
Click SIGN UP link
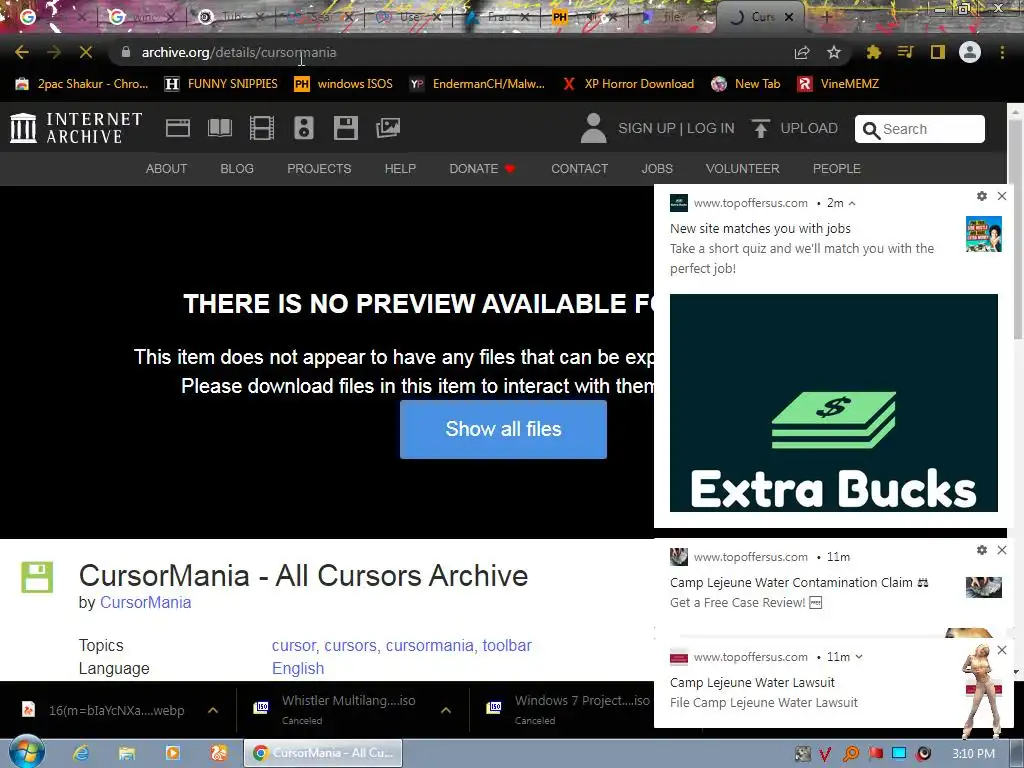(x=647, y=128)
